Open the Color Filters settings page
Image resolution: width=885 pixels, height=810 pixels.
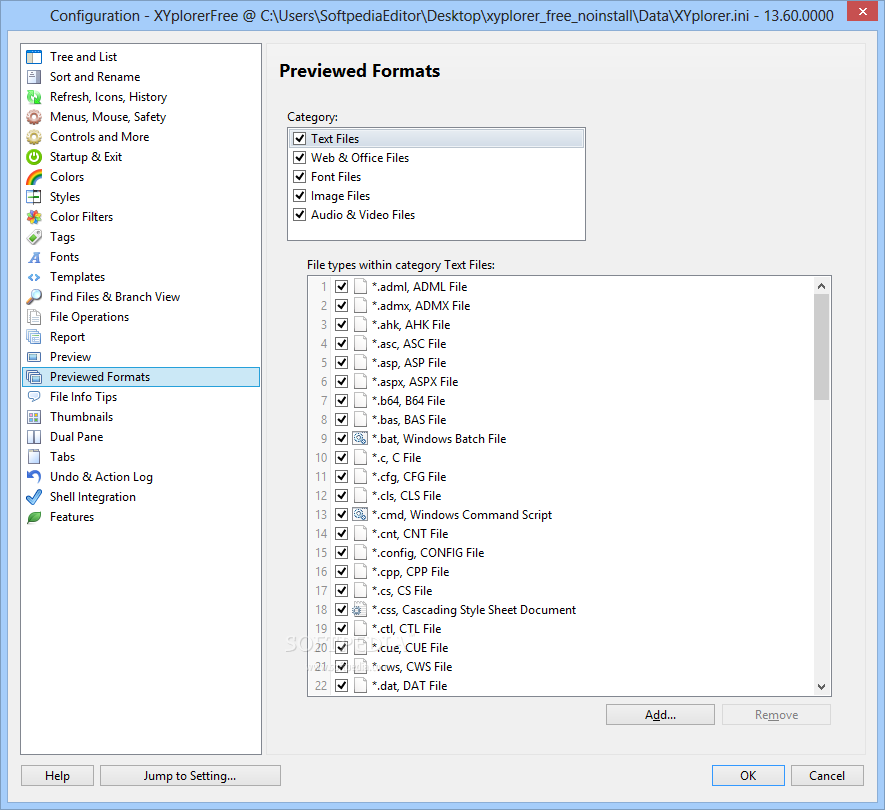[x=141, y=217]
